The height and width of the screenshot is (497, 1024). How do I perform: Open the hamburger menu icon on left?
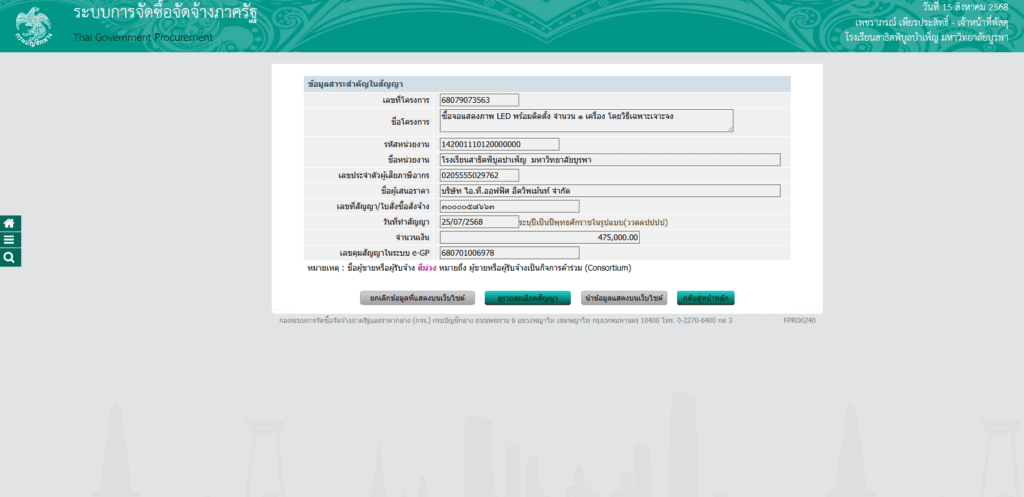coord(9,240)
